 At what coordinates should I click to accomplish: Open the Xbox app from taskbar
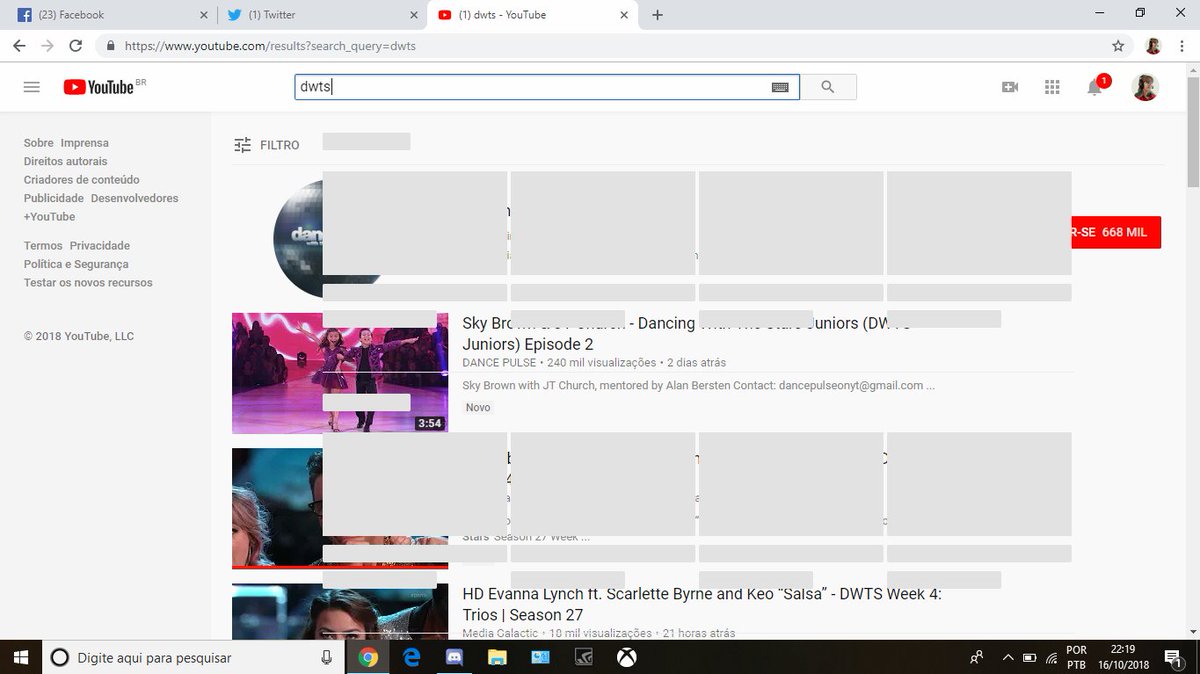click(x=626, y=657)
